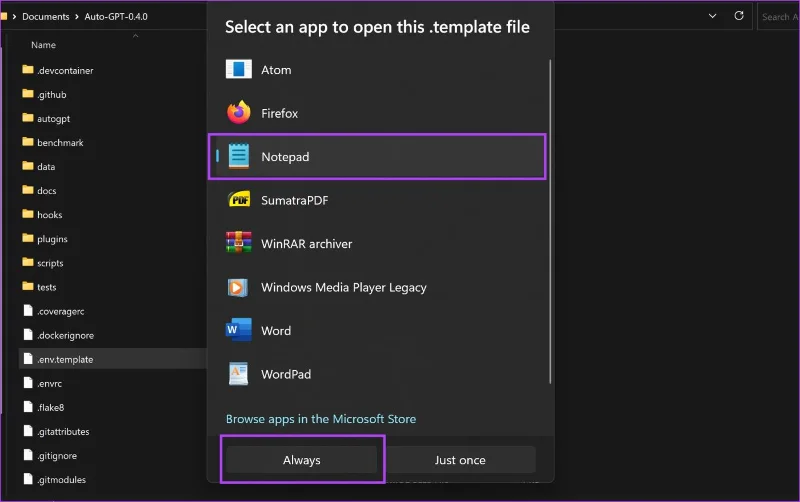Viewport: 800px width, 502px height.
Task: Click the Always button
Action: pyautogui.click(x=302, y=460)
